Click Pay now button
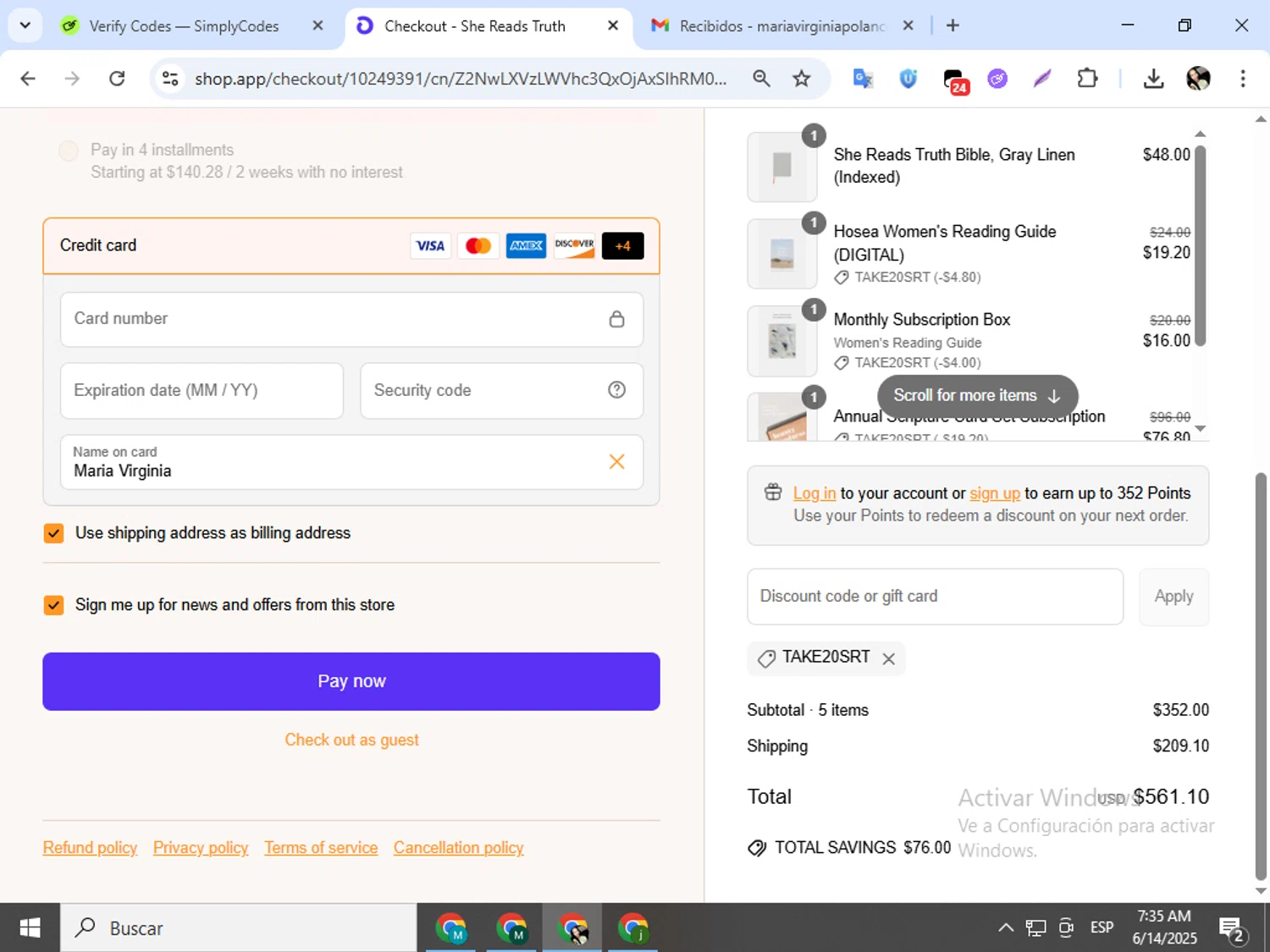This screenshot has height=952, width=1270. tap(351, 681)
